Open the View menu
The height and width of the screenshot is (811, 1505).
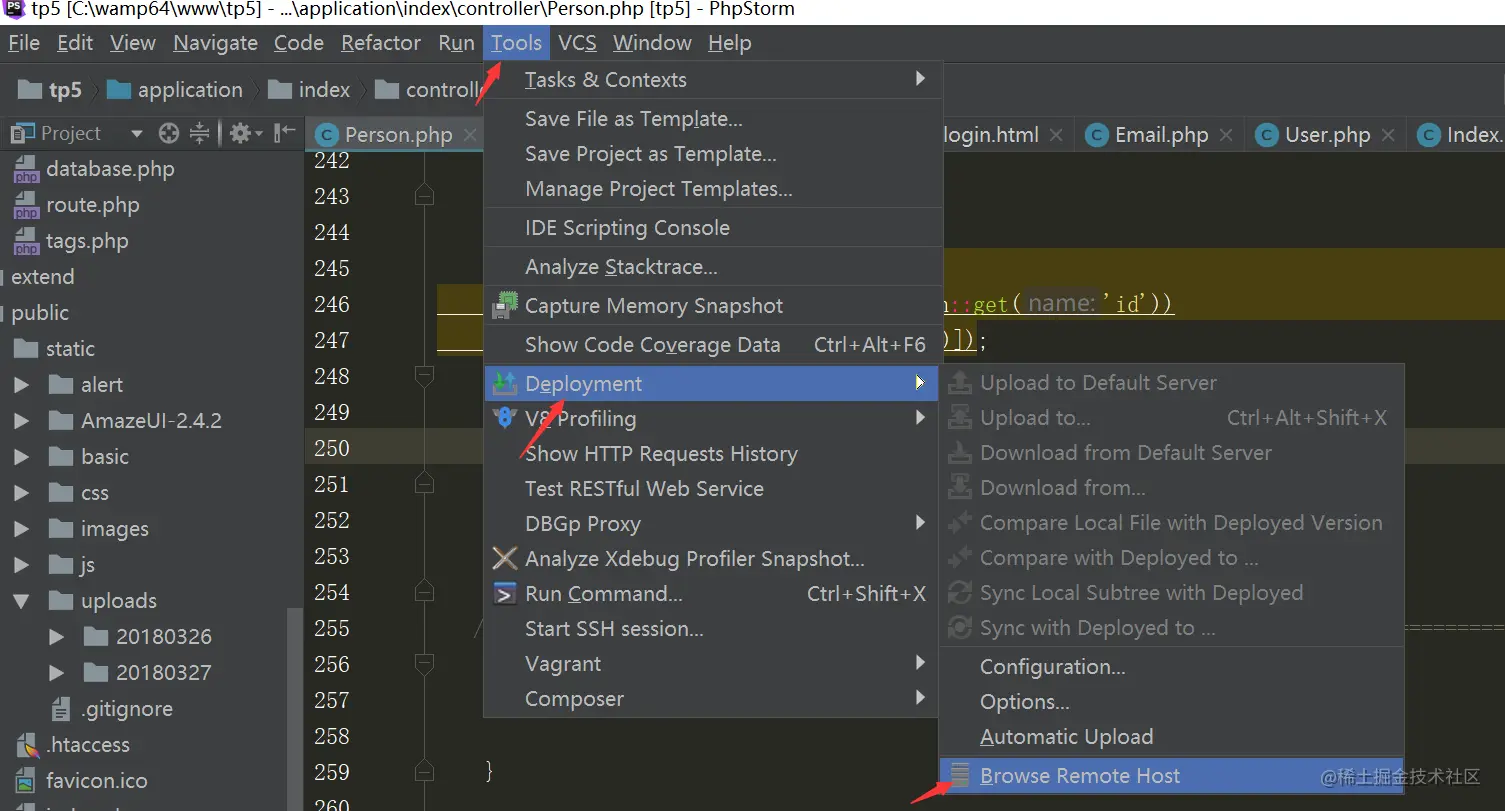tap(133, 43)
